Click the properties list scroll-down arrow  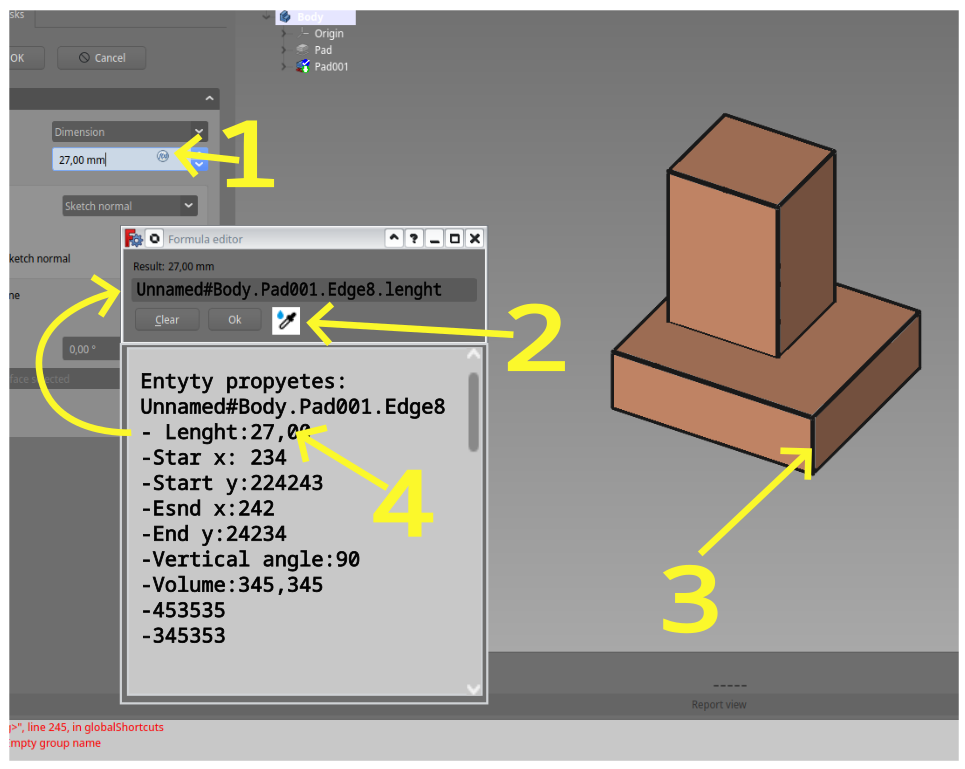tap(473, 689)
